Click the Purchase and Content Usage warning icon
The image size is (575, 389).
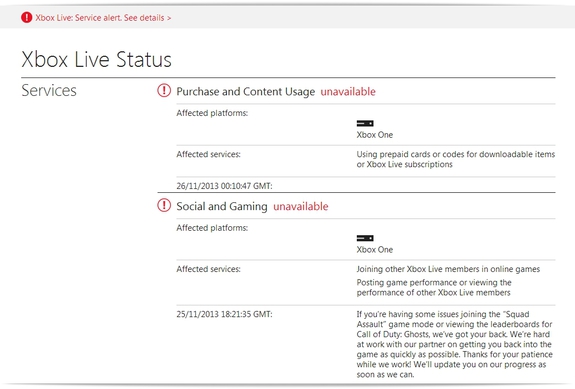pyautogui.click(x=164, y=91)
